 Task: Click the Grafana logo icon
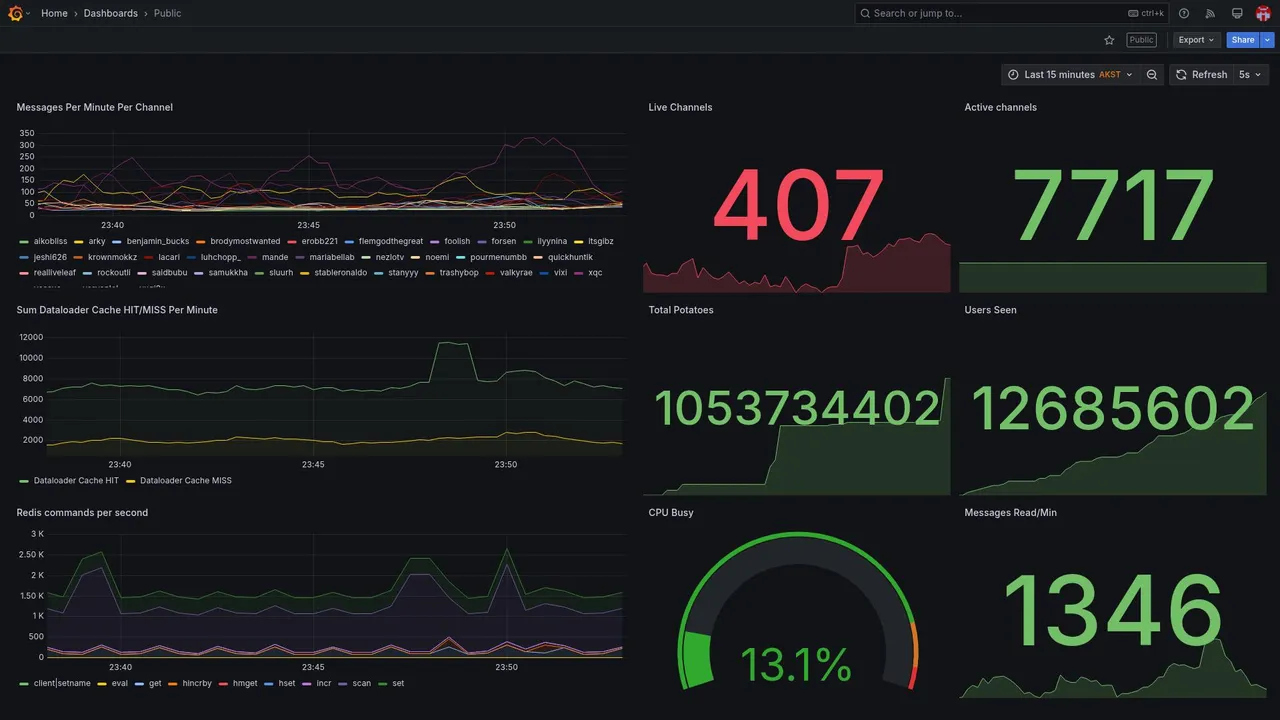pos(17,13)
